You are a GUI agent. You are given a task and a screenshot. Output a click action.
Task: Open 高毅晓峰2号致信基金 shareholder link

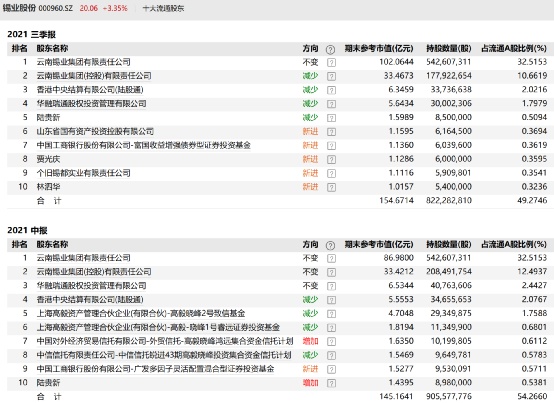[x=141, y=314]
